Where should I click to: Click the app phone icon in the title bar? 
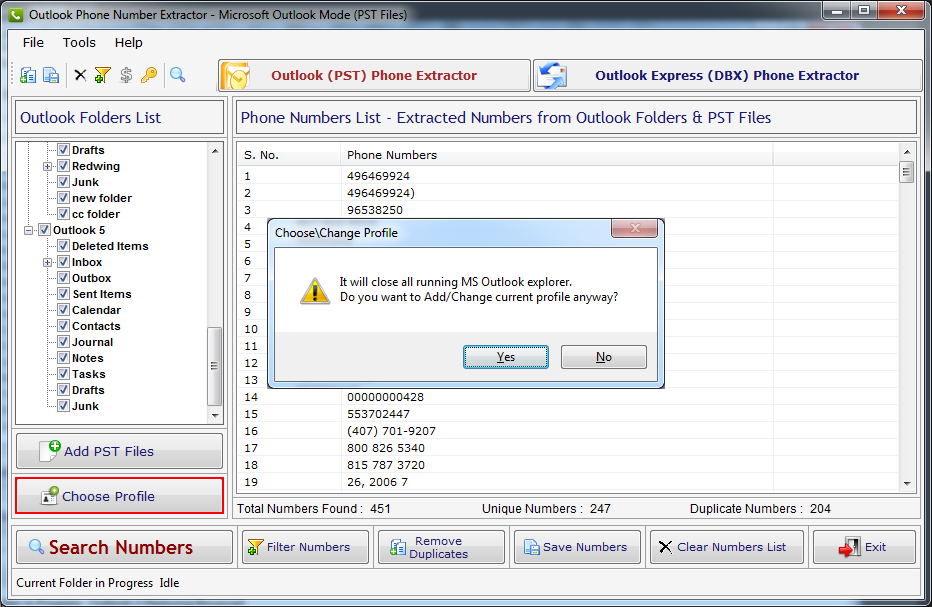coord(16,15)
